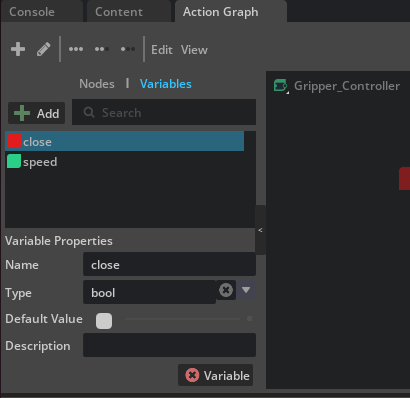Click the Gripper_Controller graph icon
The height and width of the screenshot is (398, 410).
pyautogui.click(x=281, y=86)
